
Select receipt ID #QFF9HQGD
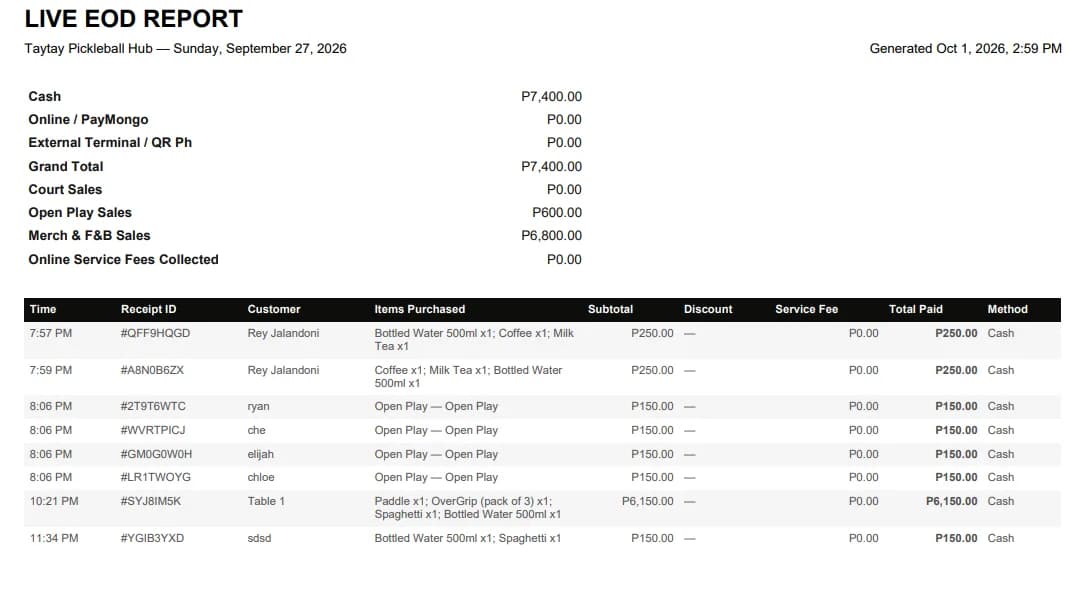tap(155, 333)
